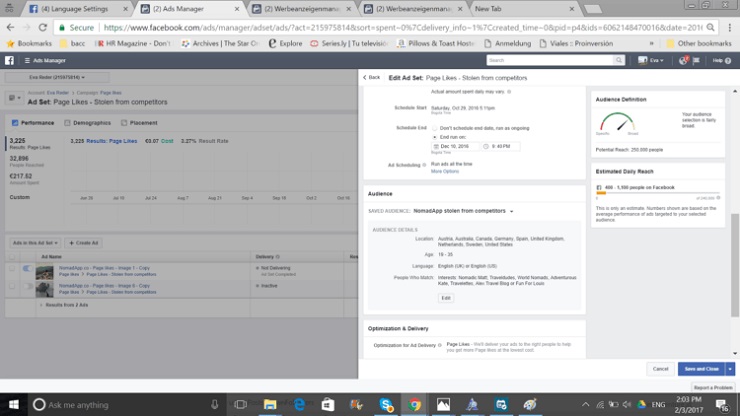Launch Microsoft Edge from the taskbar
740x416 pixels.
(x=299, y=405)
